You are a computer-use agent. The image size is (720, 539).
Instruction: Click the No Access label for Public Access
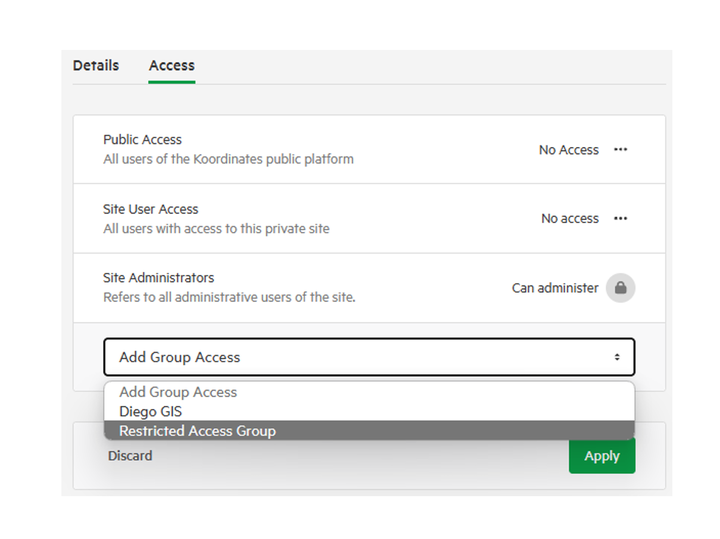click(568, 150)
